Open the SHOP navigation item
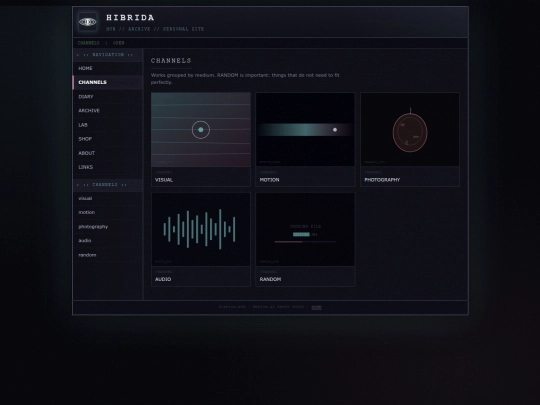This screenshot has width=540, height=405. tap(108, 139)
